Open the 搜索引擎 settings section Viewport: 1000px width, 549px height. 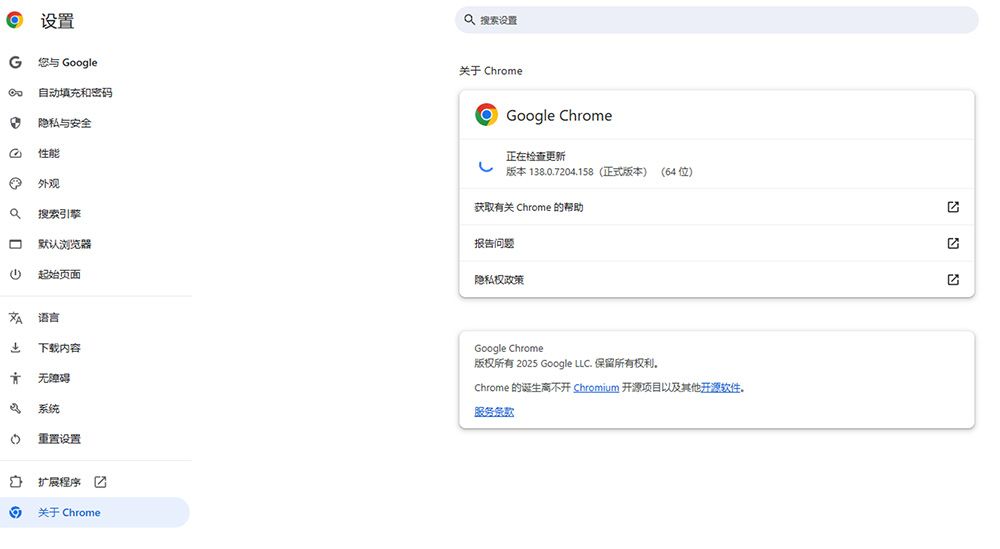[59, 214]
